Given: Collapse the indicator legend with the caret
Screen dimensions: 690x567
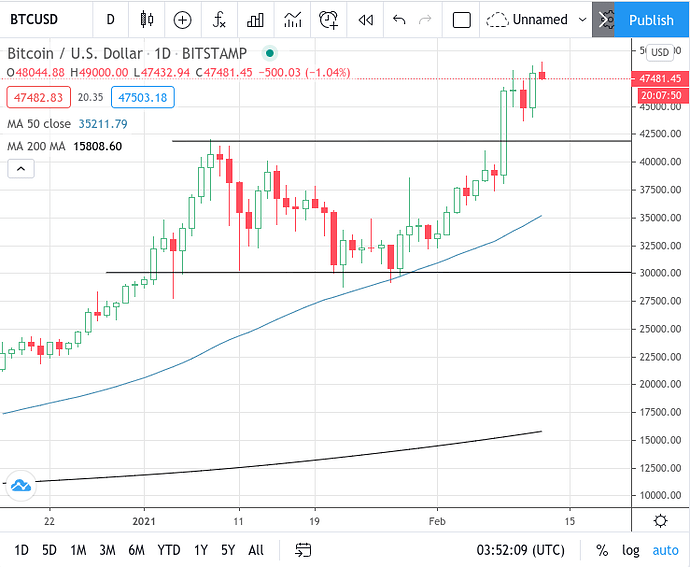Looking at the screenshot, I should pos(21,169).
